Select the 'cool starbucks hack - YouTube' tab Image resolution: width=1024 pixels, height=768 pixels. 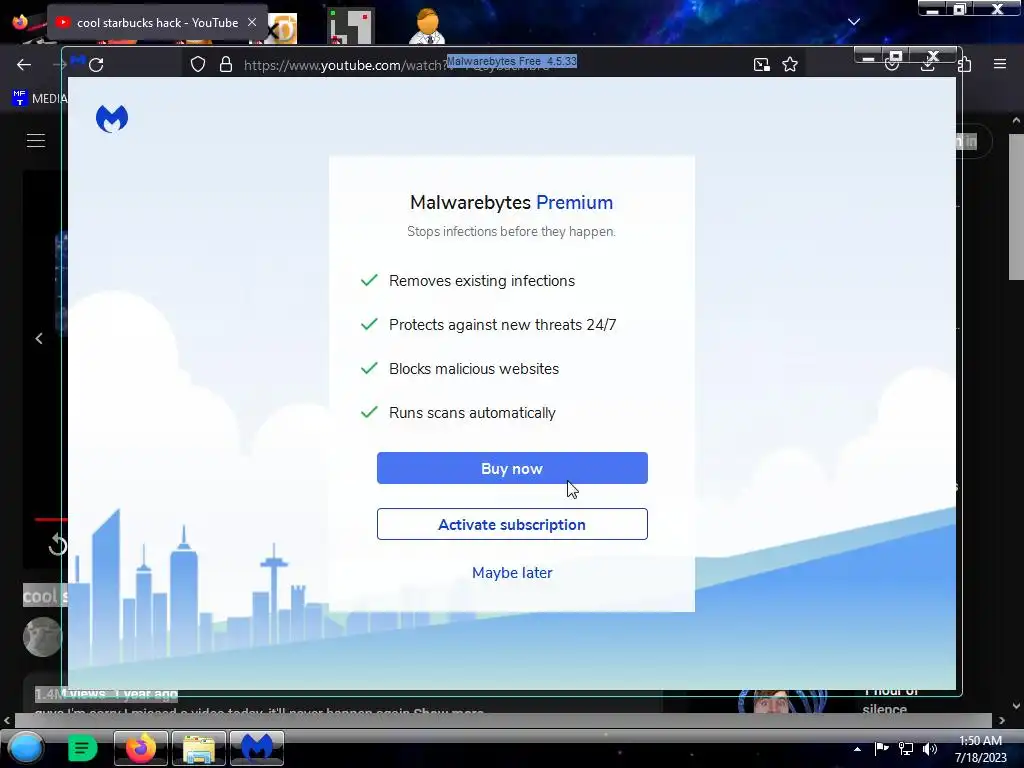pos(157,23)
